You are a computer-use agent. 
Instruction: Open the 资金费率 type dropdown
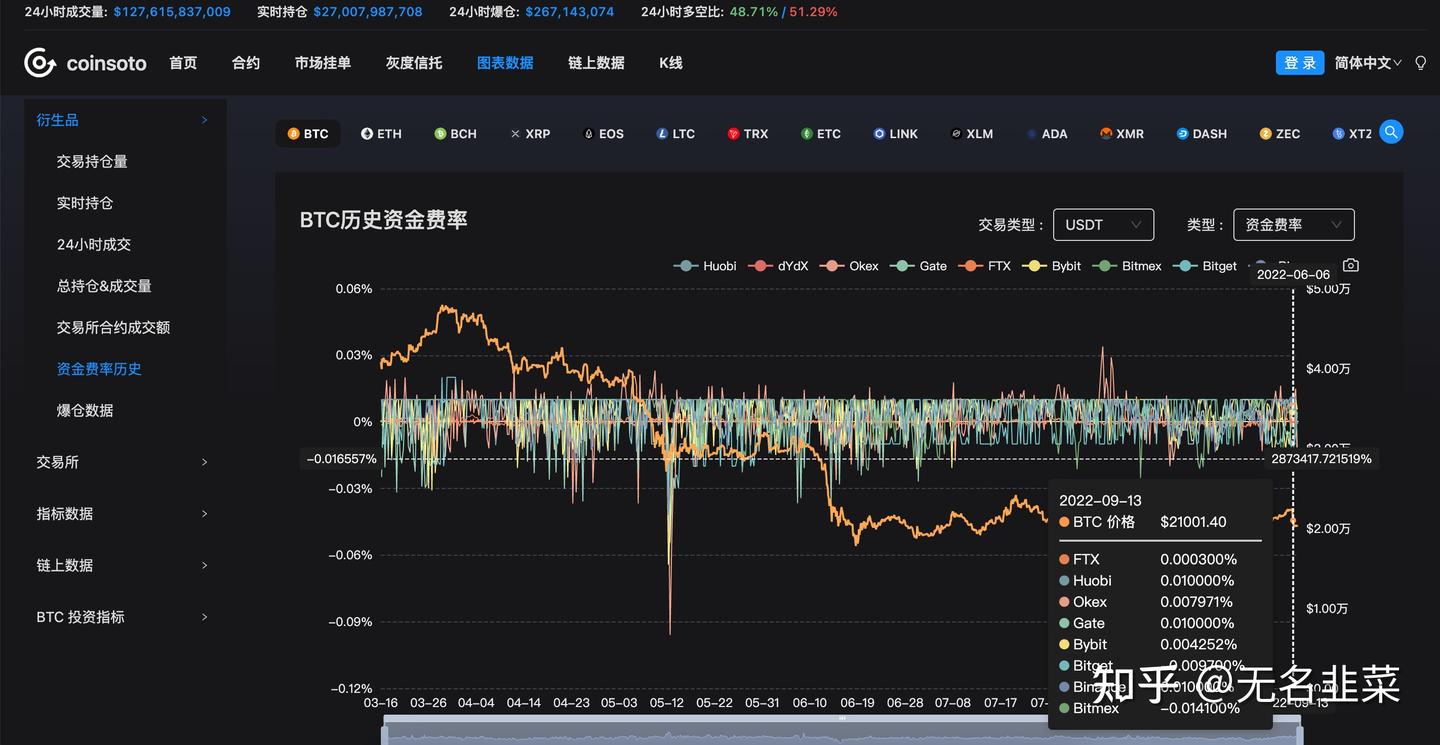(1293, 224)
